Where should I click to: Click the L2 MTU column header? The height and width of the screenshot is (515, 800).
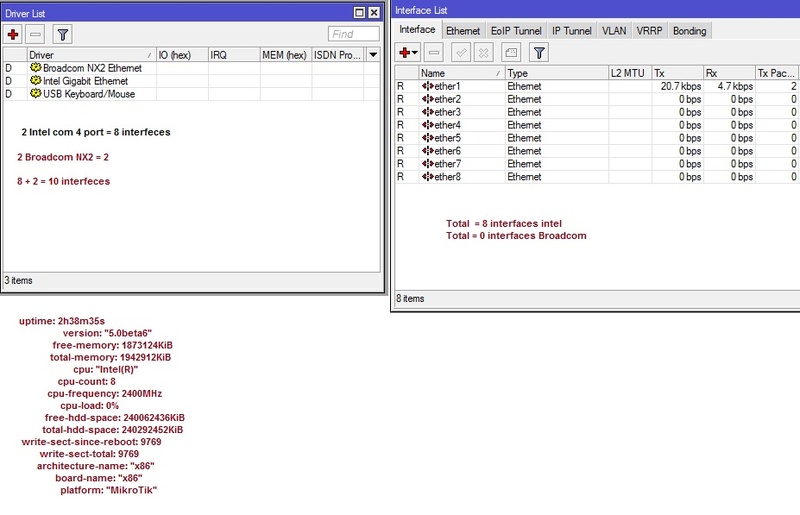[x=631, y=73]
